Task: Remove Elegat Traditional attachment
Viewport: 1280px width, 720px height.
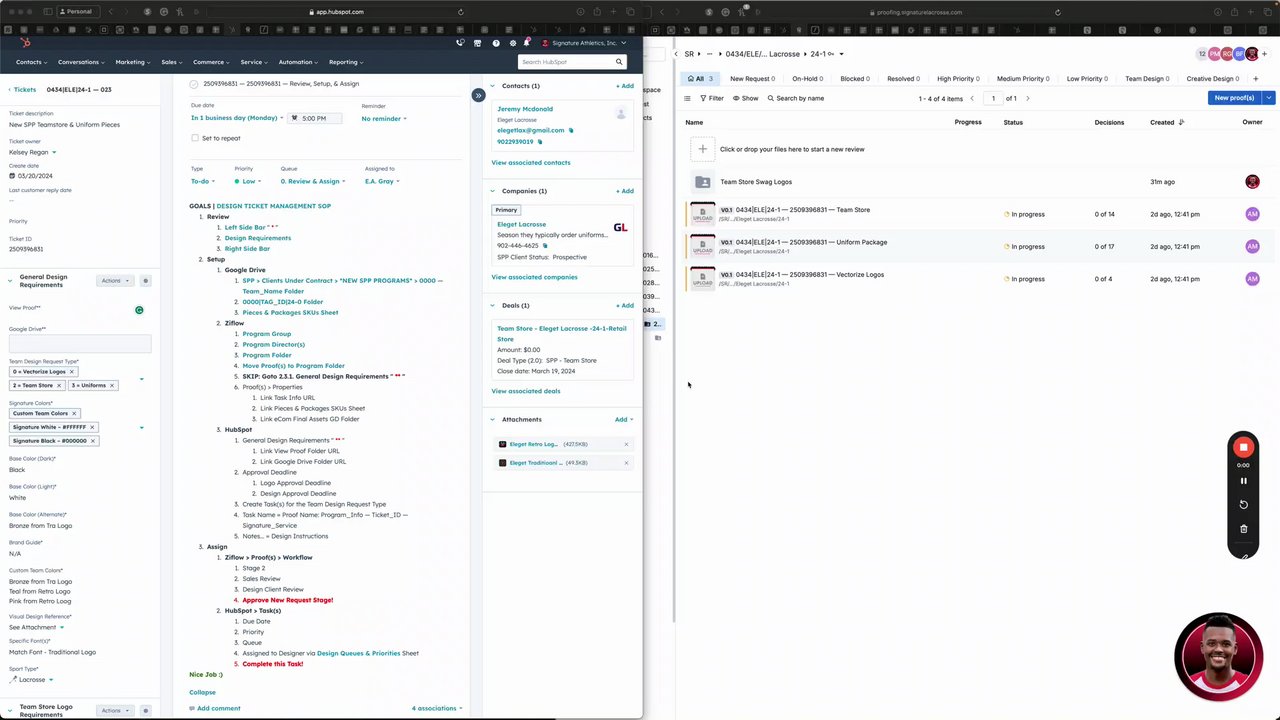Action: tap(627, 463)
